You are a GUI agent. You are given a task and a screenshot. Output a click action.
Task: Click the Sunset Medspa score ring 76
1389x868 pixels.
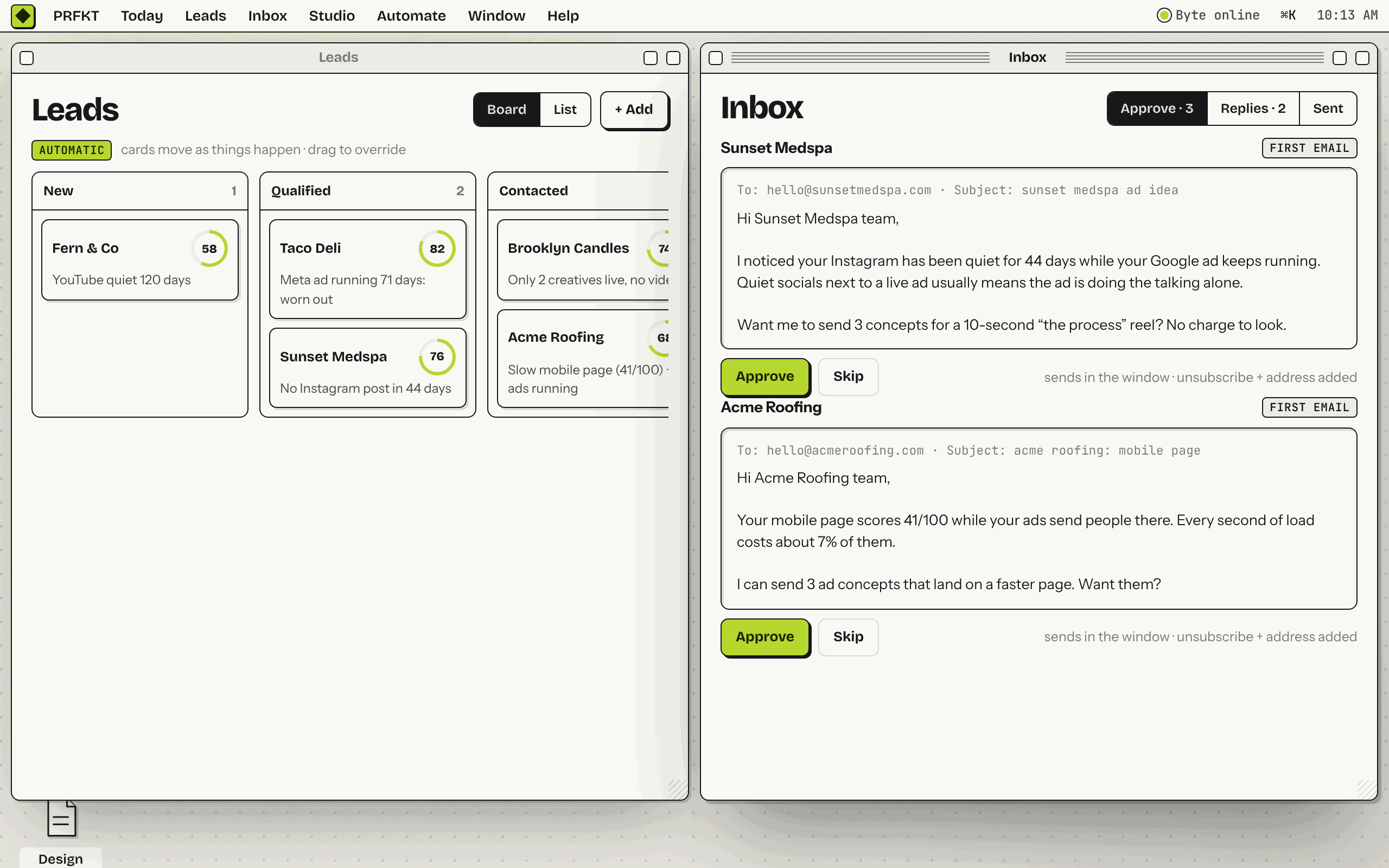pyautogui.click(x=437, y=356)
